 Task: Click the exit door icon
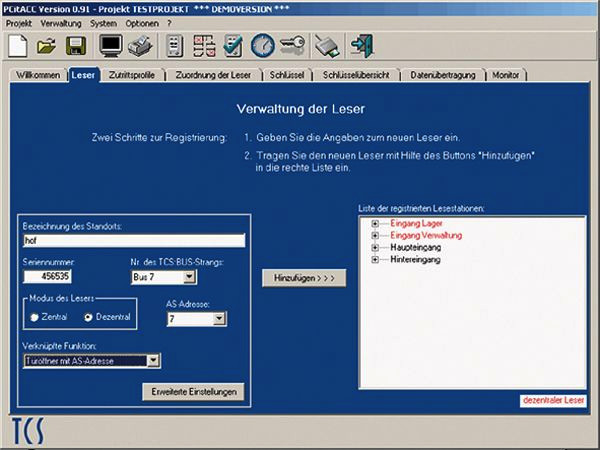click(360, 46)
